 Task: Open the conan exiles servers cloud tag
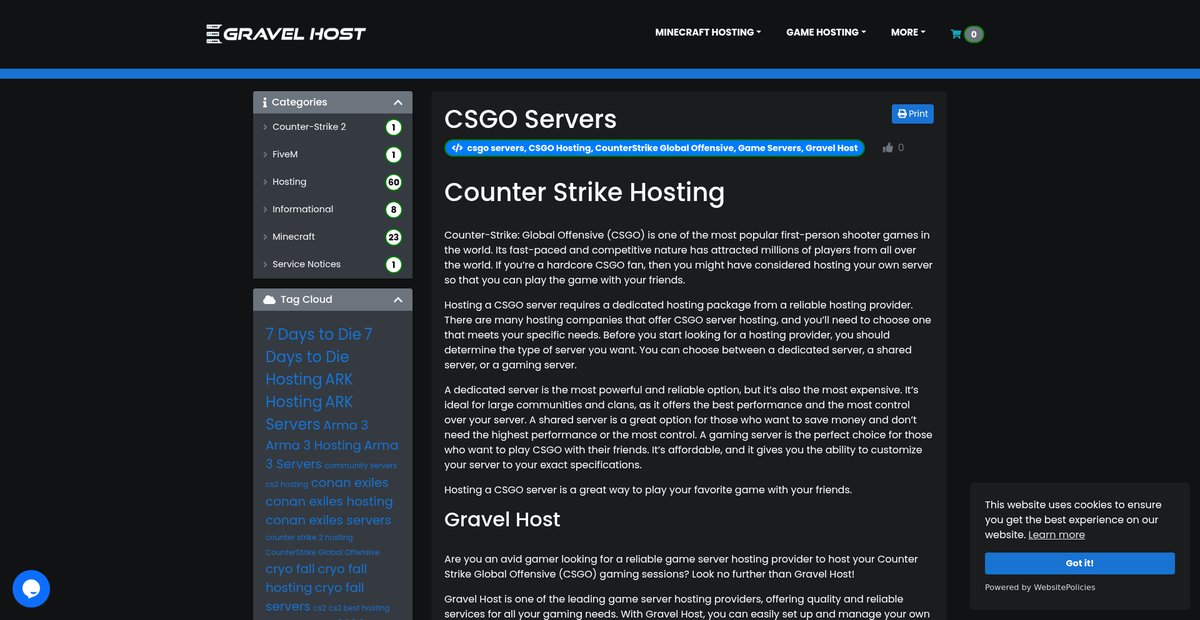pos(328,521)
